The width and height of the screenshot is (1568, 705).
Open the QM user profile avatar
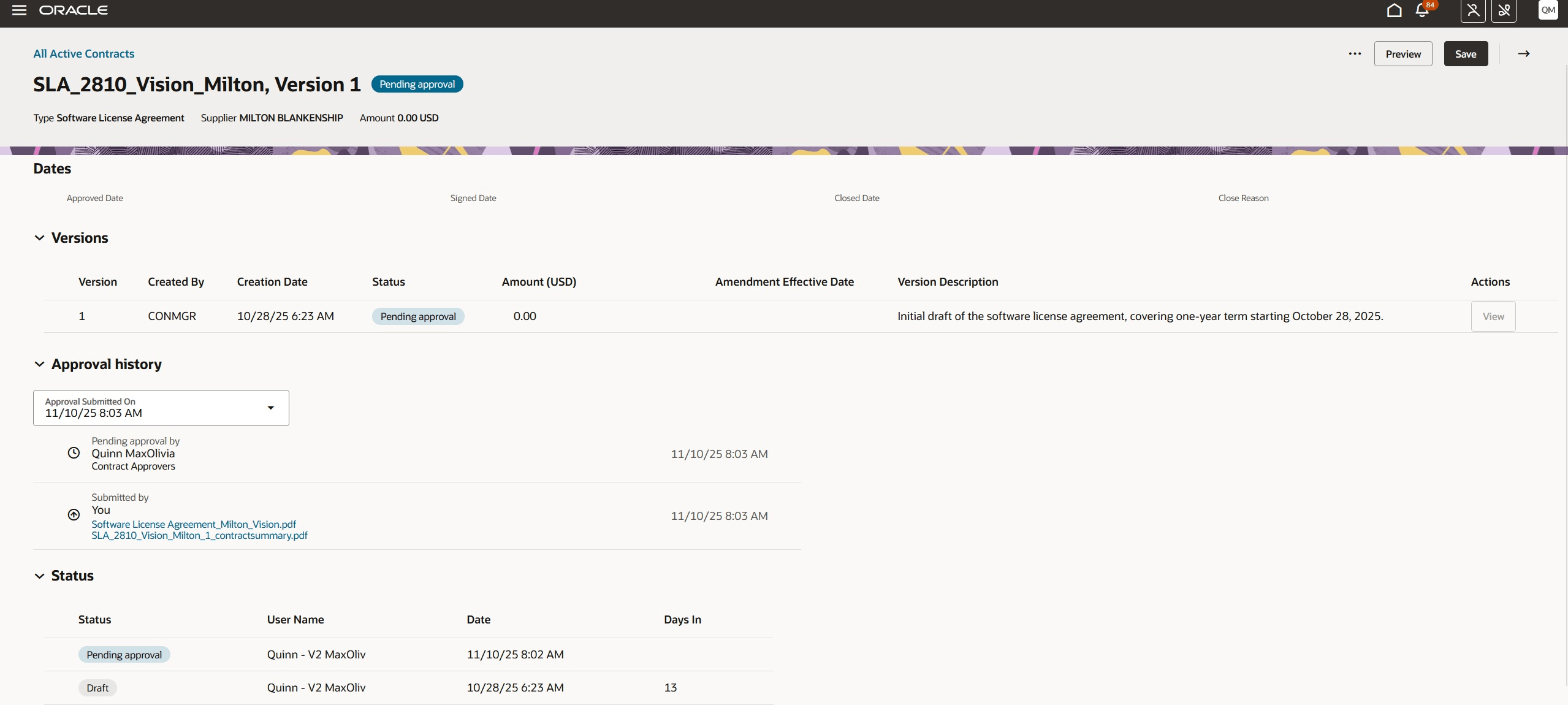(1548, 10)
